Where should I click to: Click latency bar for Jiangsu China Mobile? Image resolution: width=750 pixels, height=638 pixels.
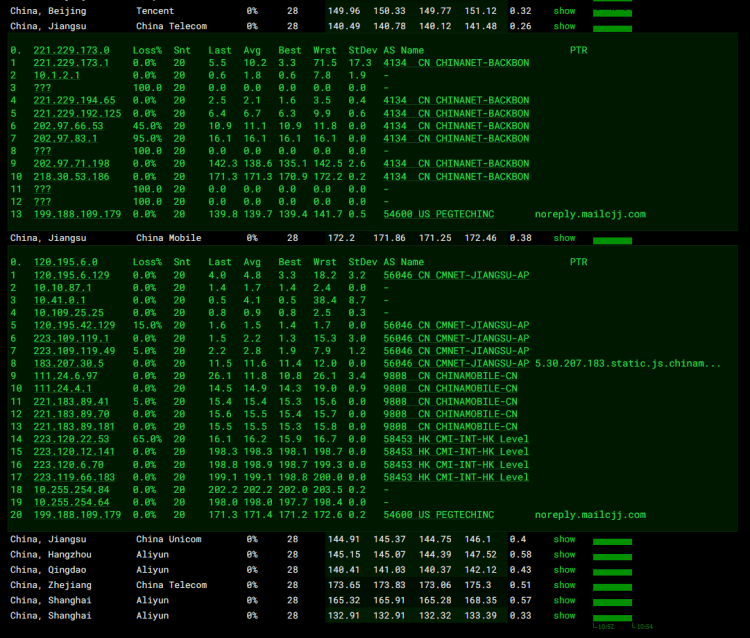(x=612, y=240)
